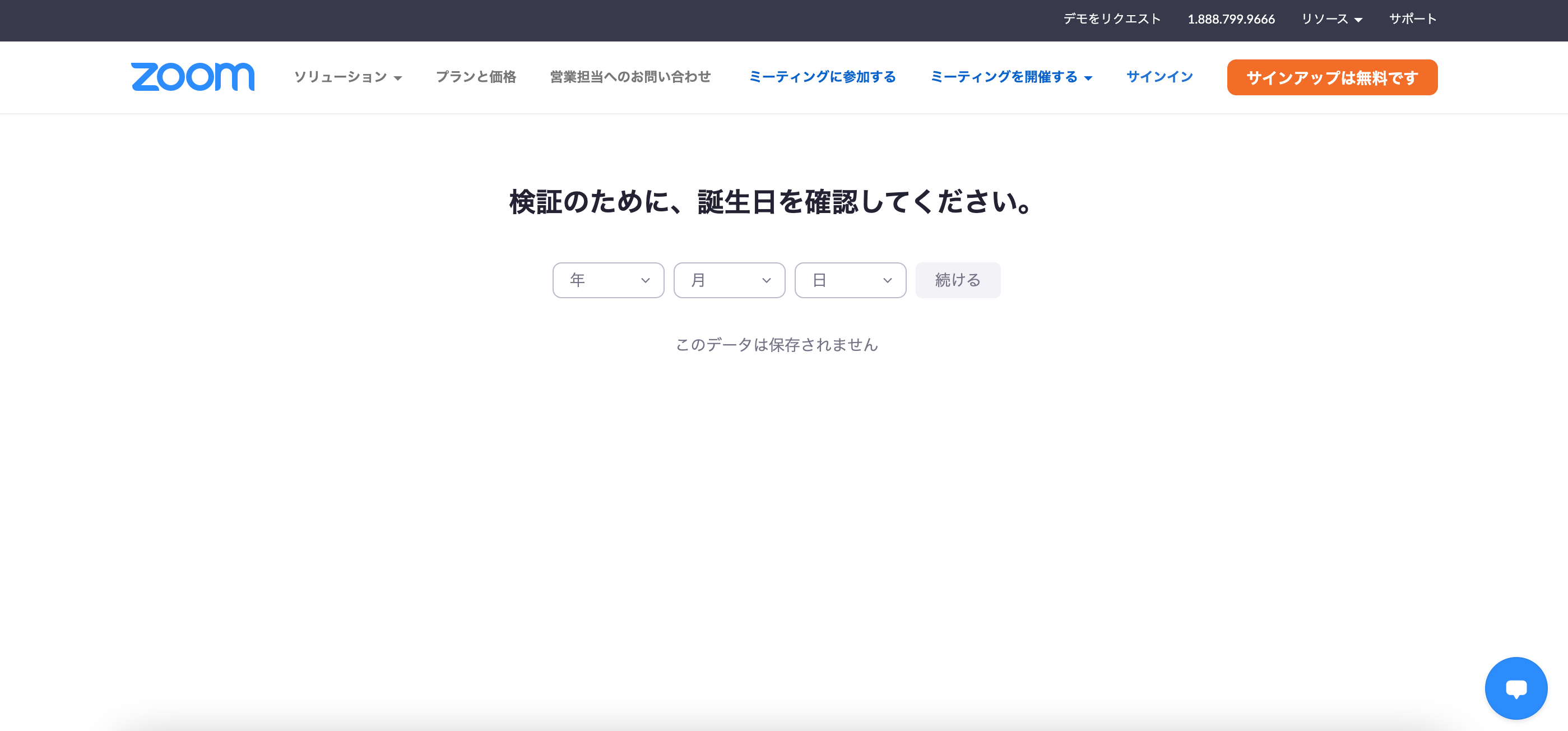Open 営業担当へのお問い合わせ link
The height and width of the screenshot is (731, 1568).
(630, 77)
